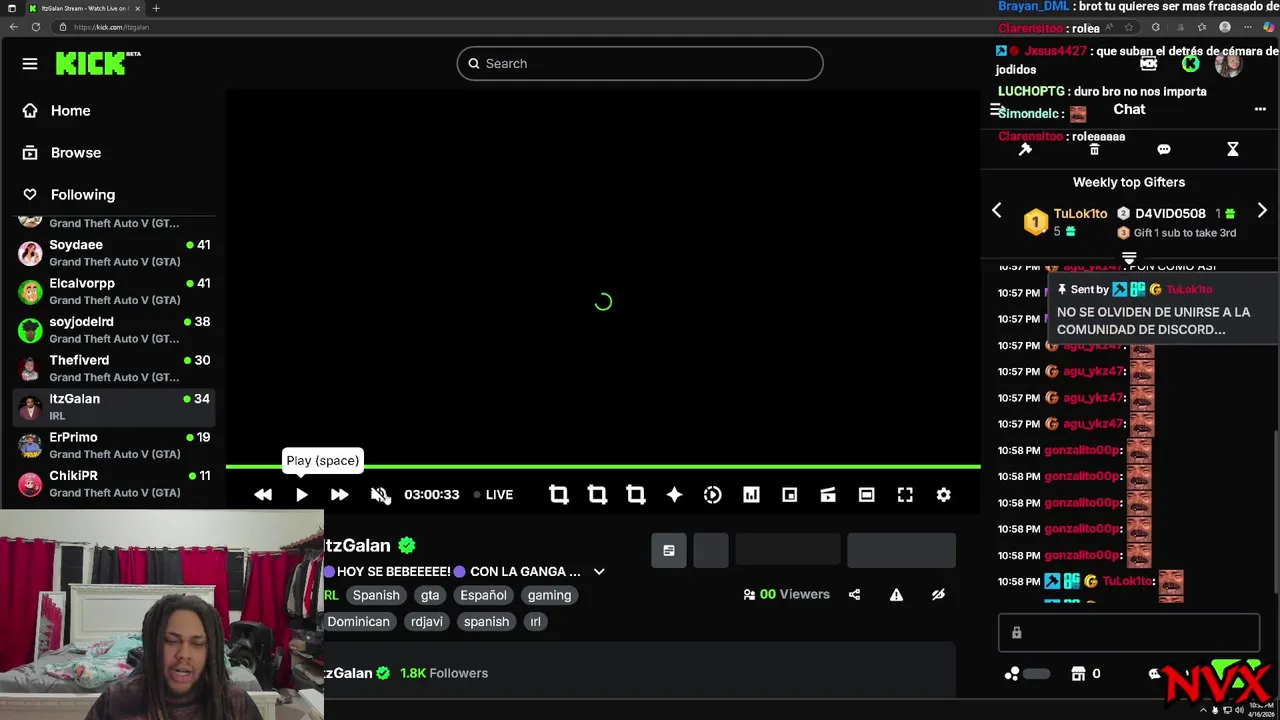Open the Following sidebar item
This screenshot has width=1280, height=720.
point(83,195)
